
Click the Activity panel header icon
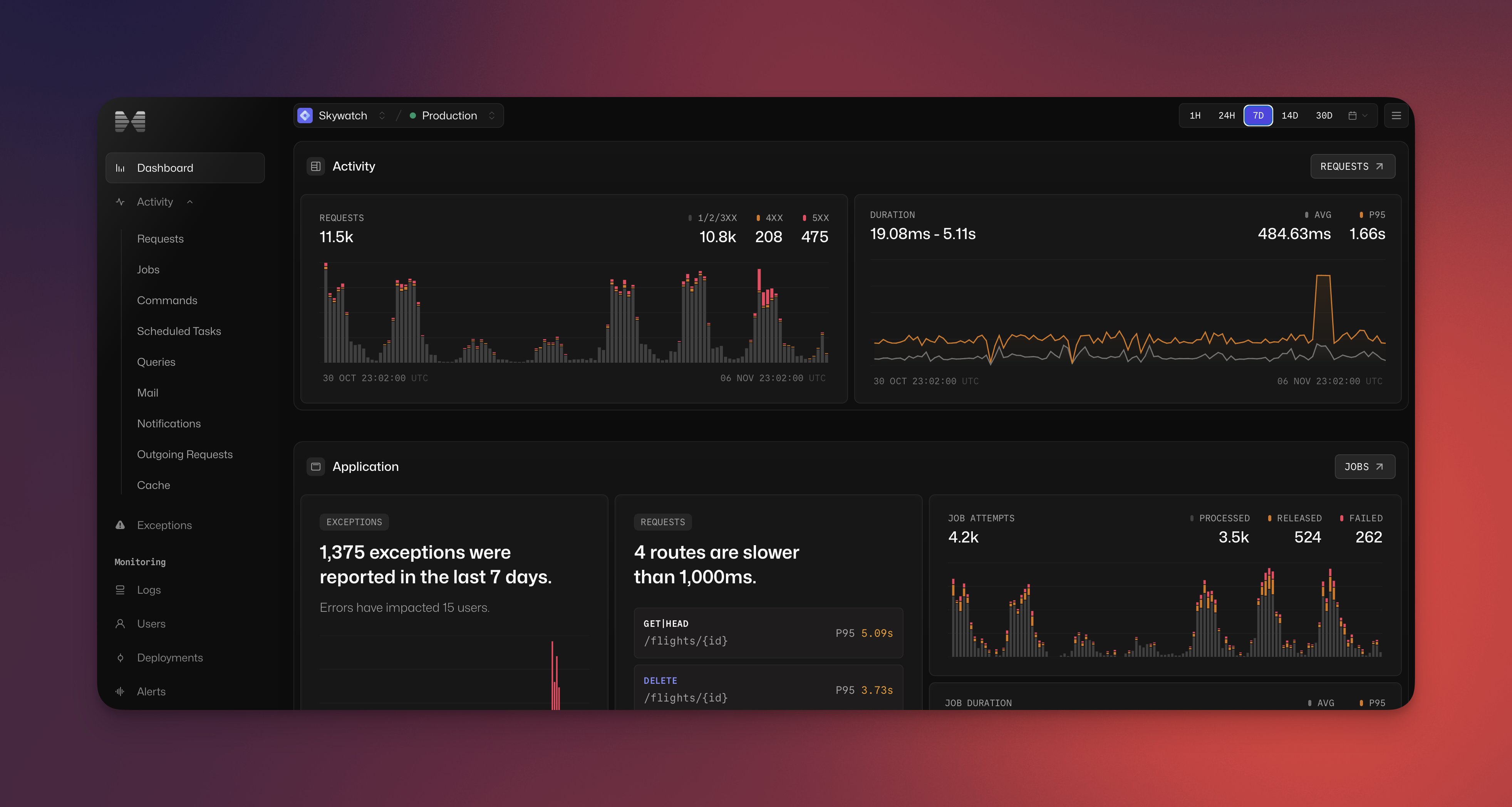316,166
